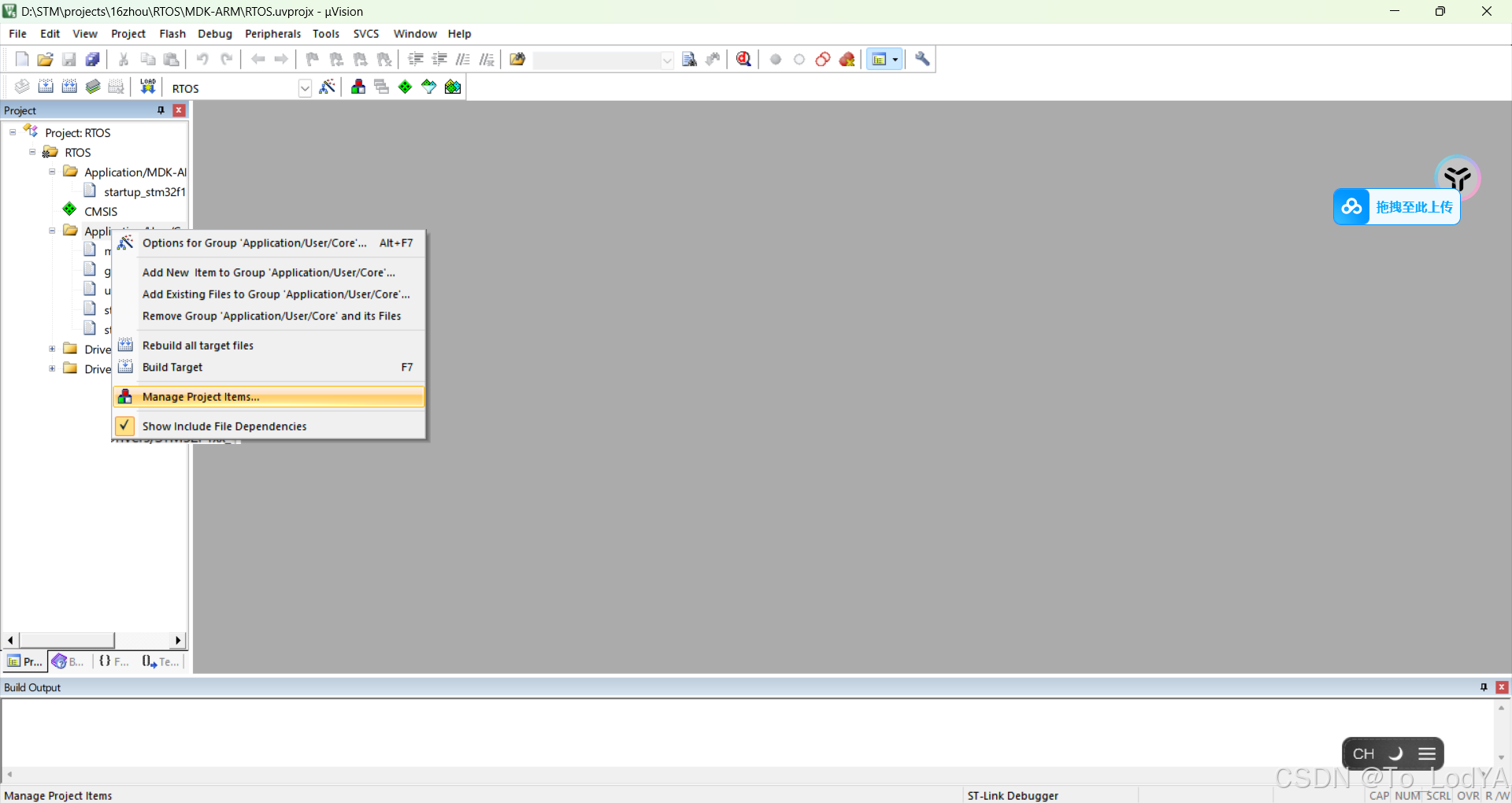The width and height of the screenshot is (1512, 803).
Task: Choose Rebuild all target files menu entry
Action: pyautogui.click(x=269, y=346)
